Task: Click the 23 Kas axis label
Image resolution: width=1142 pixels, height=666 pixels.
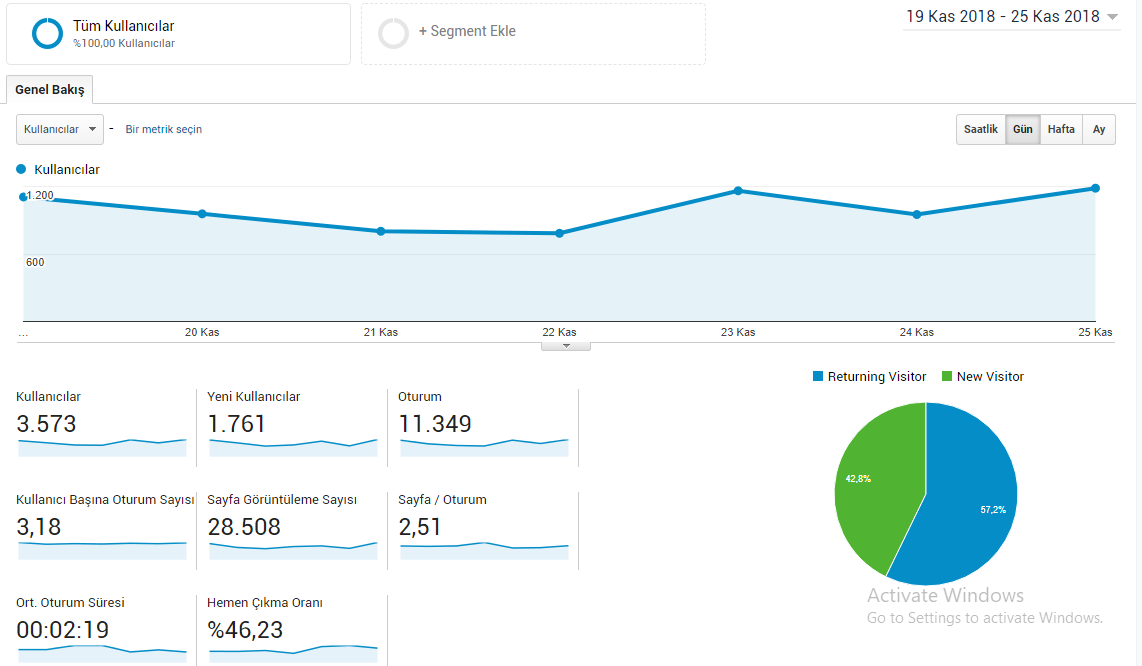Action: click(x=738, y=332)
